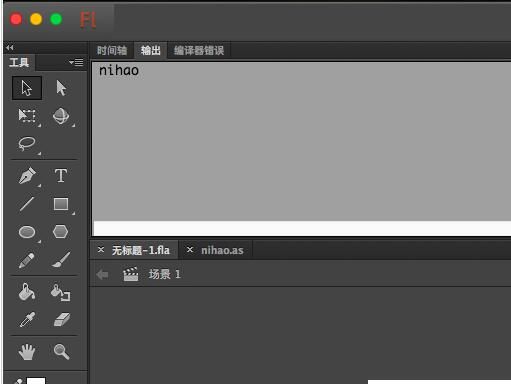Select the Text tool

coord(61,176)
